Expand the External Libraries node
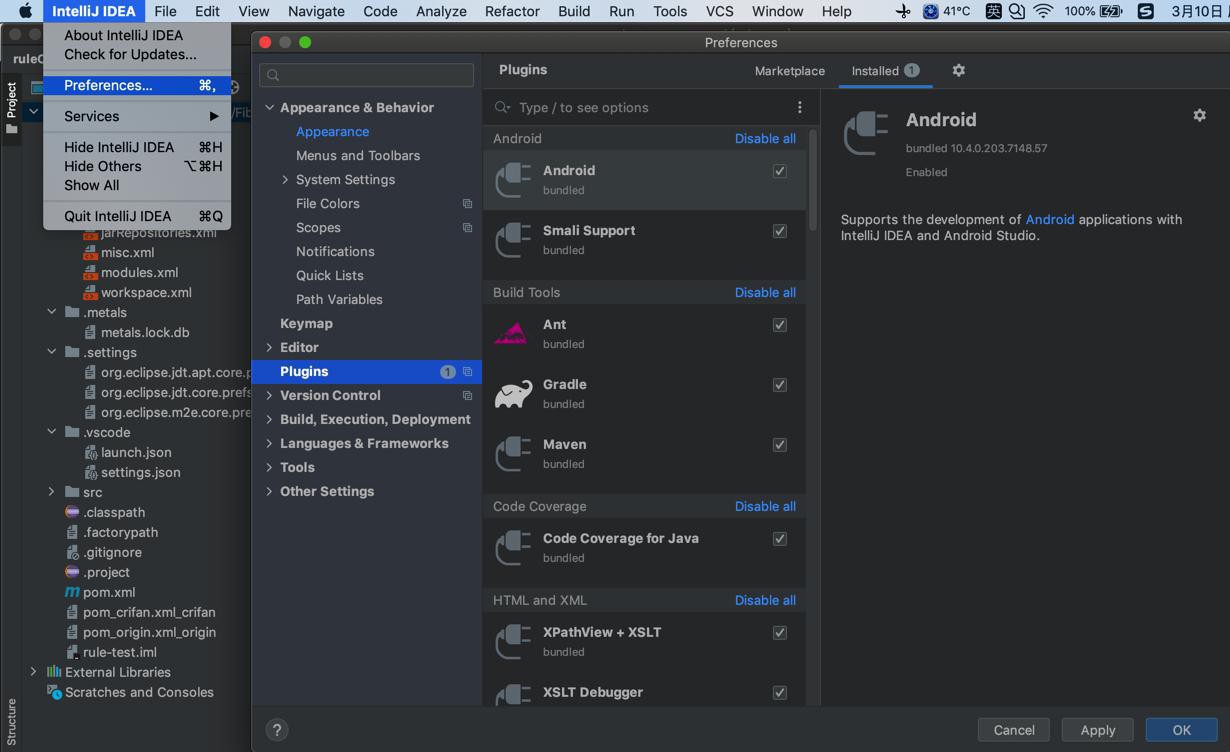 33,672
